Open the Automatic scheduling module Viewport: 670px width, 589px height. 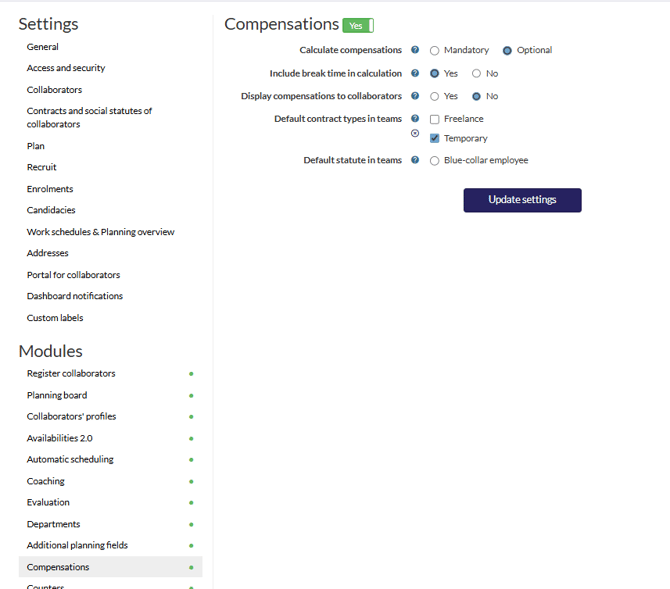click(x=70, y=459)
